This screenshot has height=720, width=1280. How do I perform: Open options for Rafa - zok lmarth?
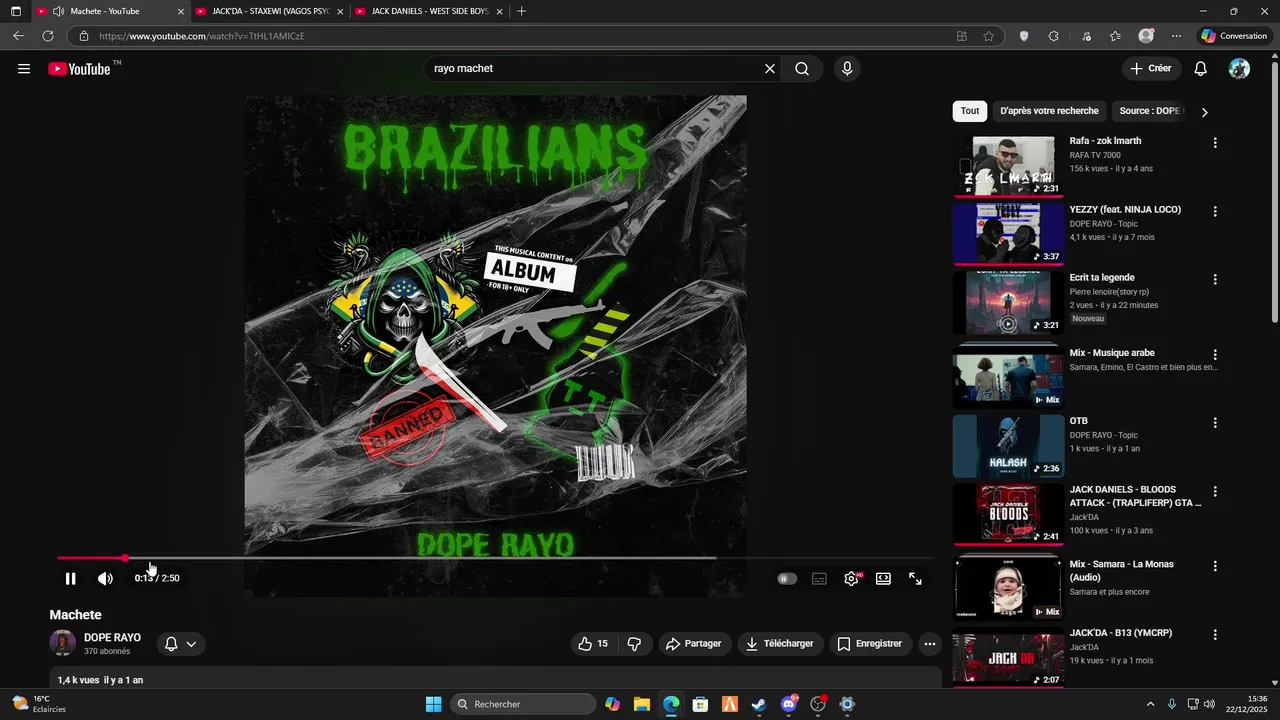[1215, 143]
